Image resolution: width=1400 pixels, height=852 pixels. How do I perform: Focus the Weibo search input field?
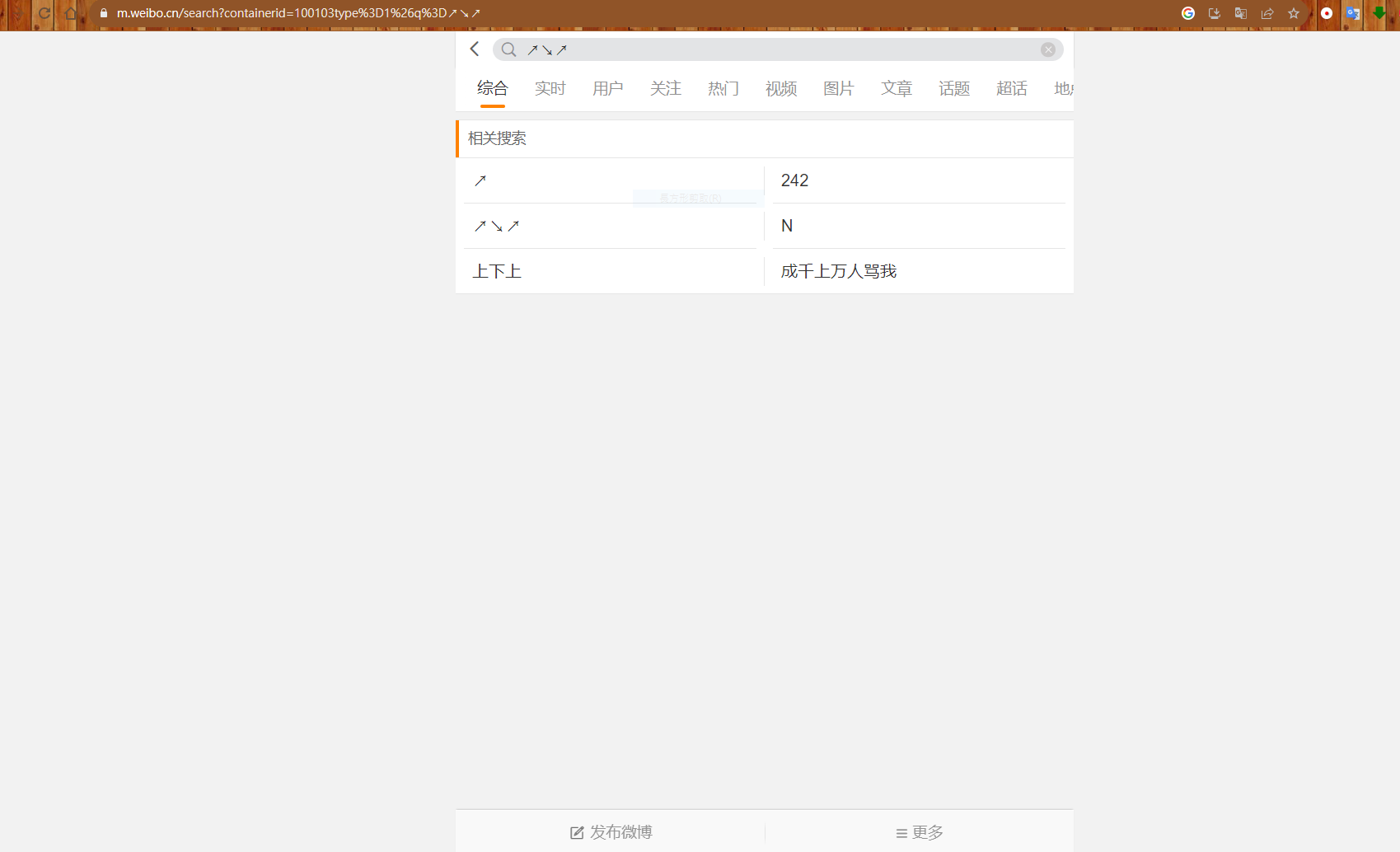pos(783,49)
